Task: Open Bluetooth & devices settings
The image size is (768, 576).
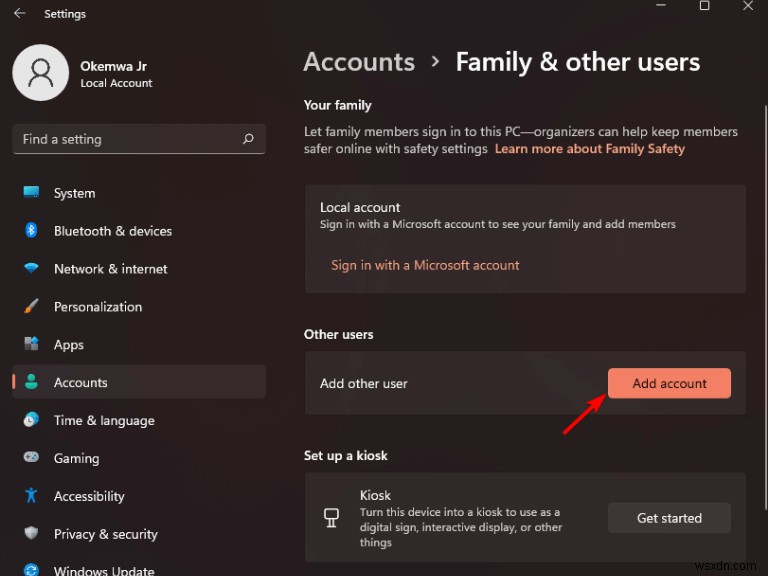Action: coord(139,231)
